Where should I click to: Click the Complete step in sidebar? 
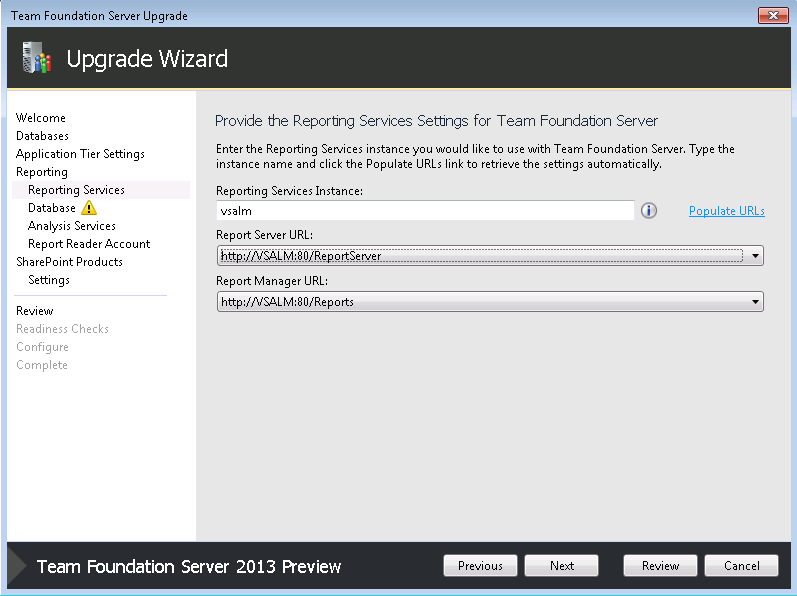point(42,365)
